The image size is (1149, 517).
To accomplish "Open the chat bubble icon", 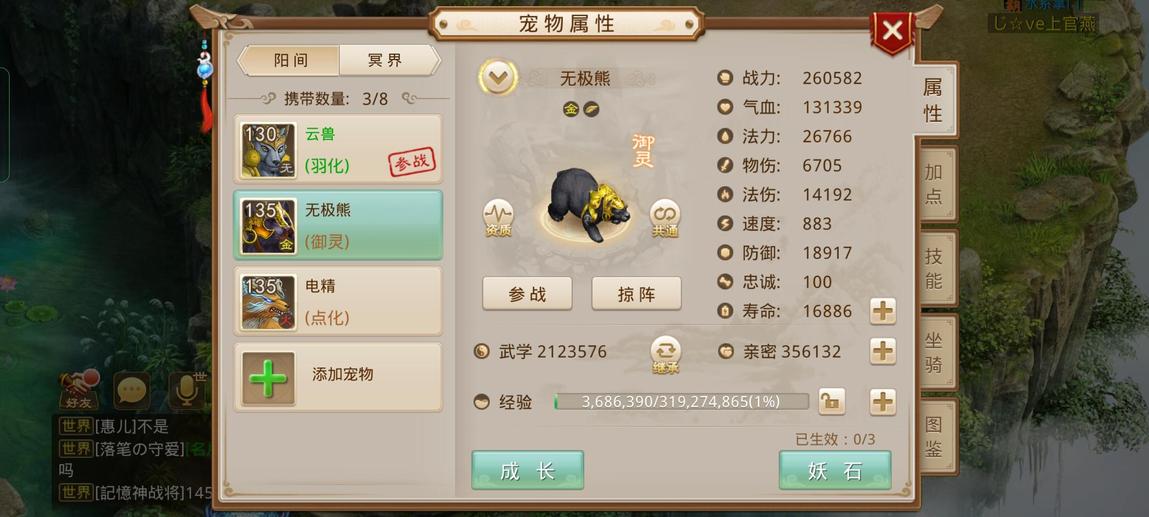I will [x=132, y=391].
